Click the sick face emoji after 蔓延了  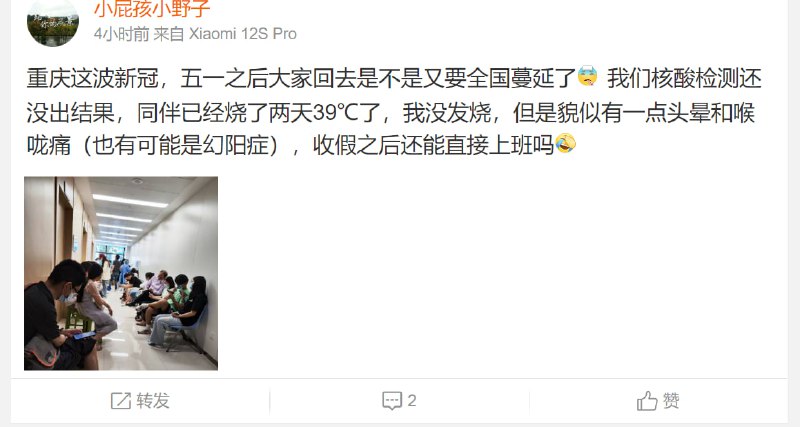(x=588, y=76)
